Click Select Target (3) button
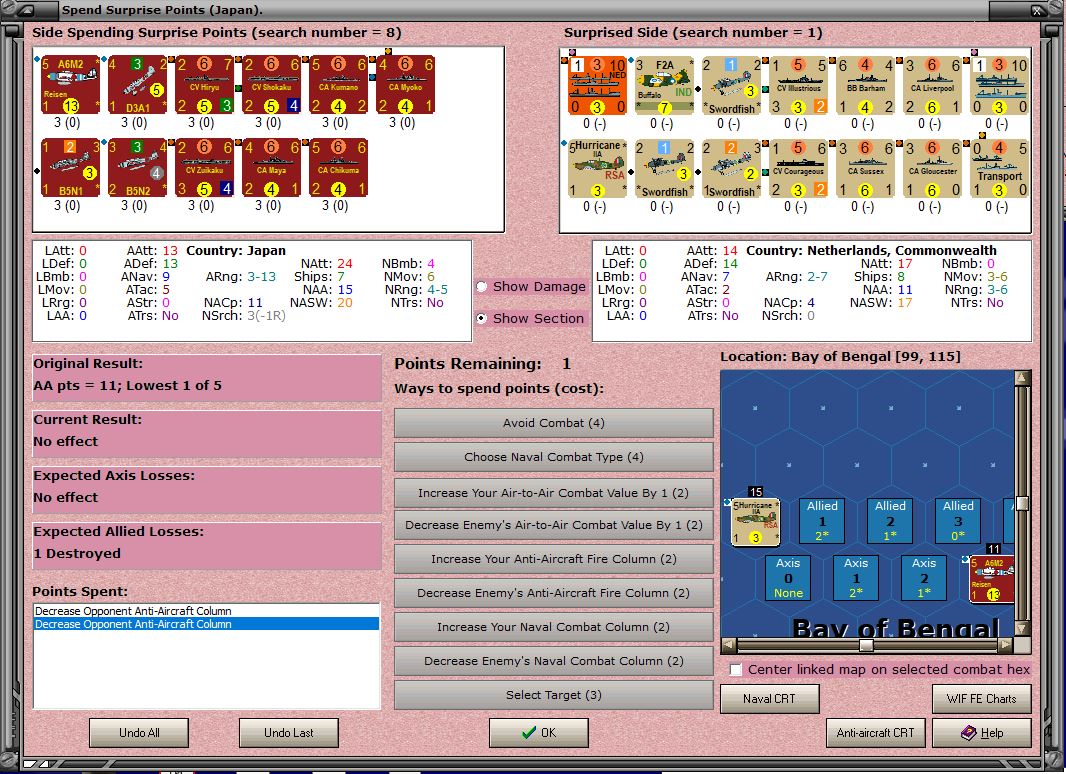Image resolution: width=1066 pixels, height=774 pixels. 553,695
